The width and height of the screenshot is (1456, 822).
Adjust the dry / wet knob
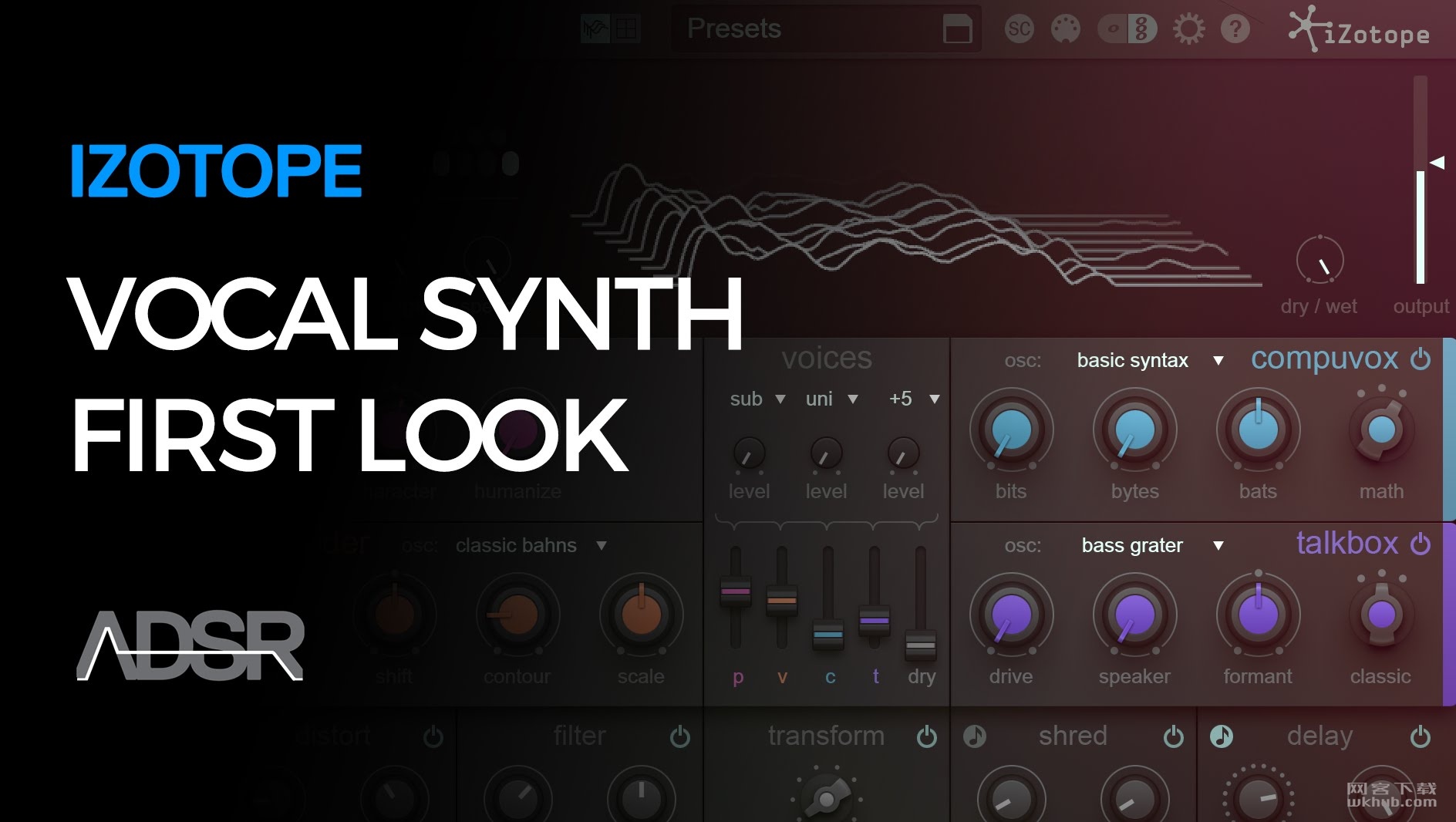1319,261
